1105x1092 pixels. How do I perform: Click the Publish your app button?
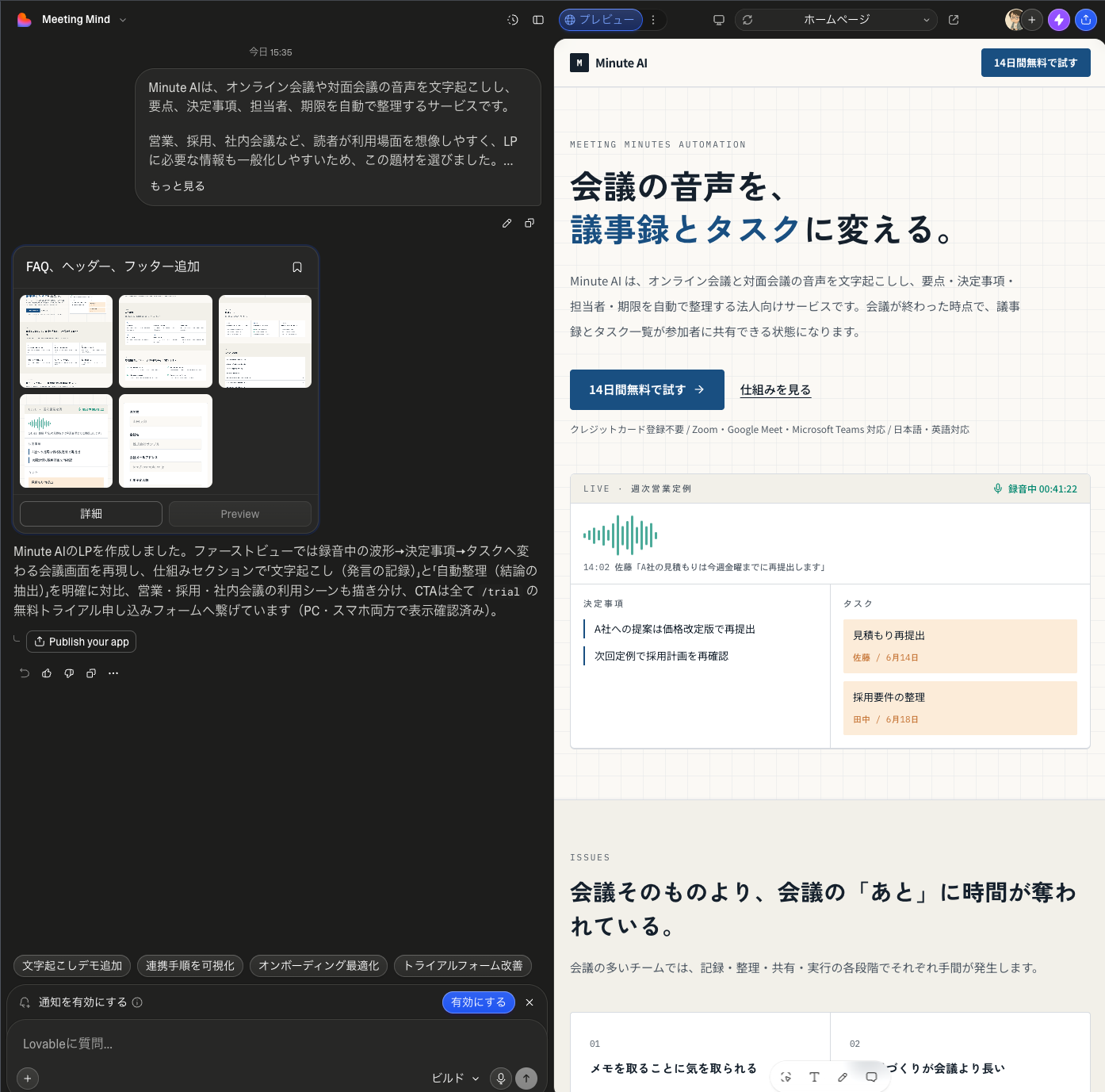click(81, 642)
